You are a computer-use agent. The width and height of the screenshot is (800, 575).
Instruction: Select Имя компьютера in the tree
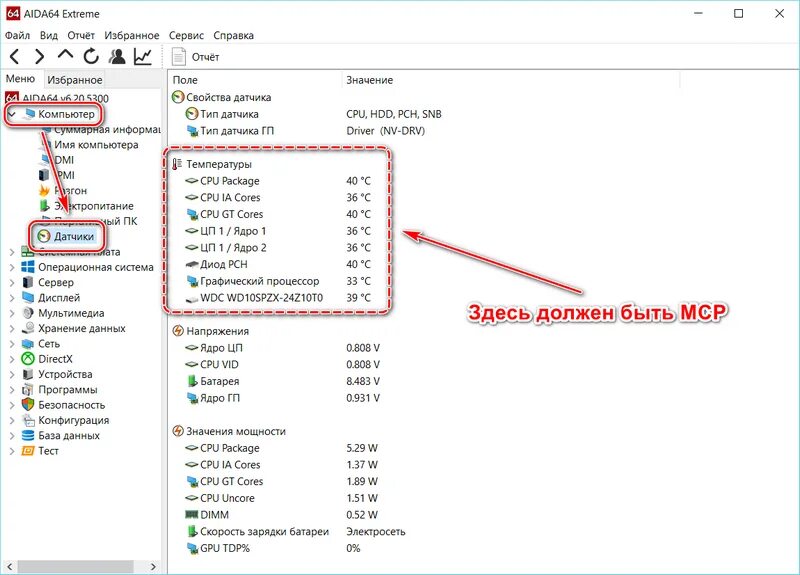pyautogui.click(x=96, y=144)
